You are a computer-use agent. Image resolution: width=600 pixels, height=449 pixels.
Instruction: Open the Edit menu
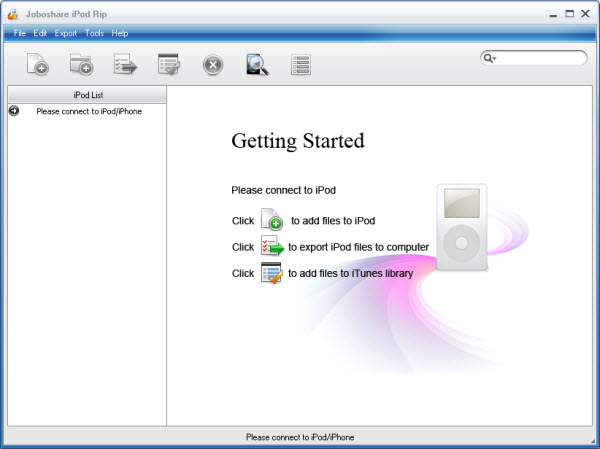40,33
